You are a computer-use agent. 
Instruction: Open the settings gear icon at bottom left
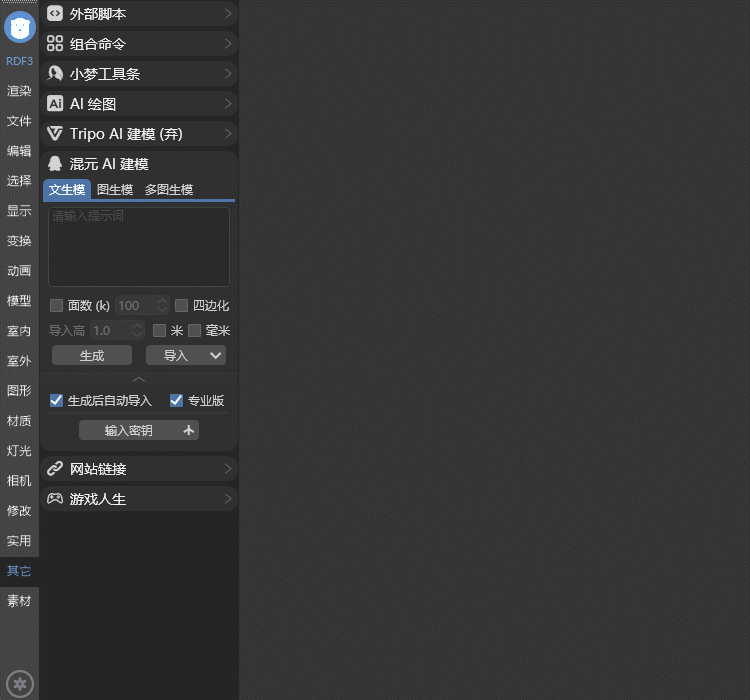20,684
